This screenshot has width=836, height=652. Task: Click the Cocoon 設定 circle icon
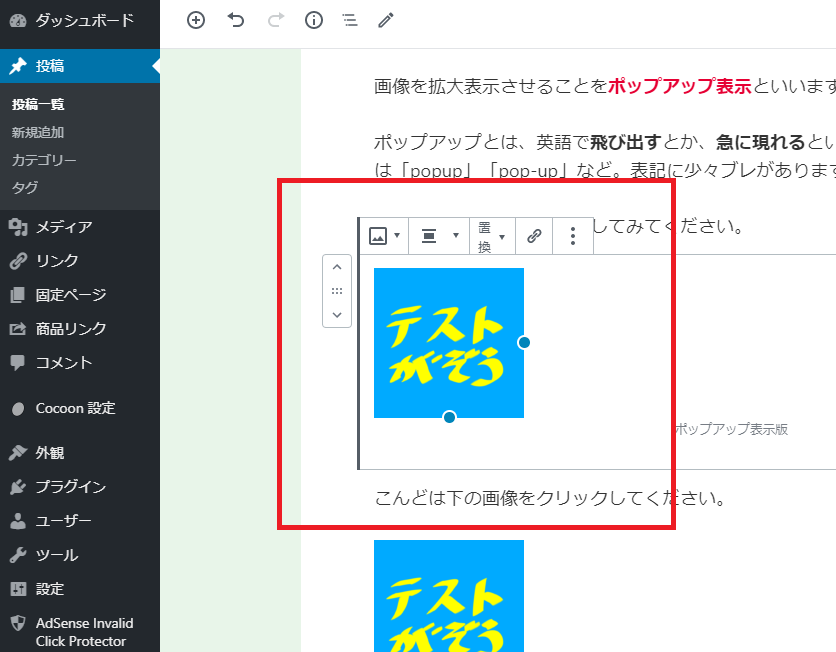[18, 409]
